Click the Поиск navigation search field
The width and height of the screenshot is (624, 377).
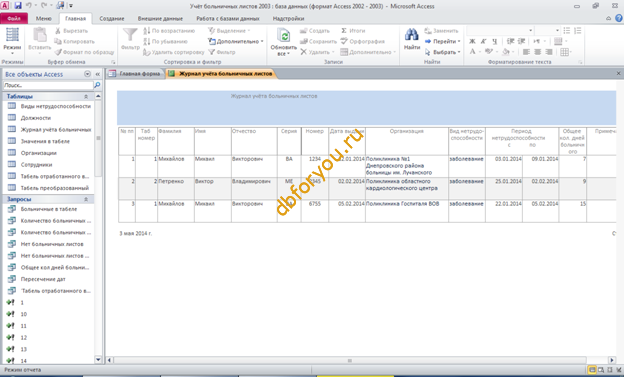48,85
